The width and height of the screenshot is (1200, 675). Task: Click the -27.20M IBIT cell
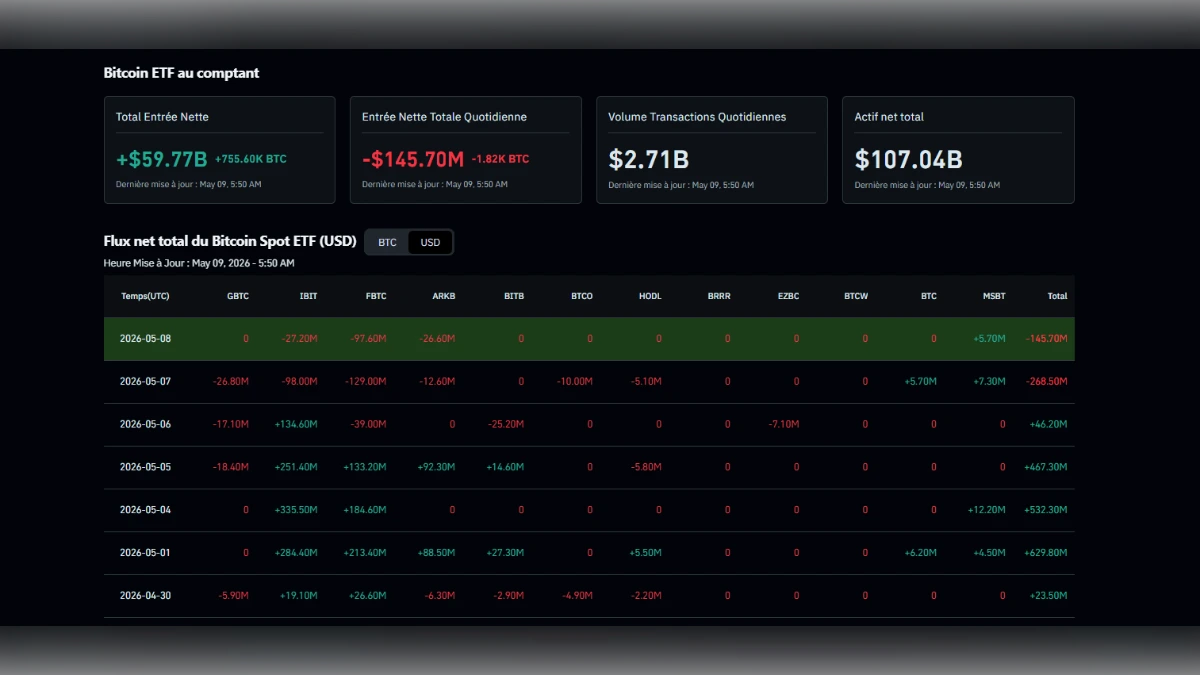point(300,339)
